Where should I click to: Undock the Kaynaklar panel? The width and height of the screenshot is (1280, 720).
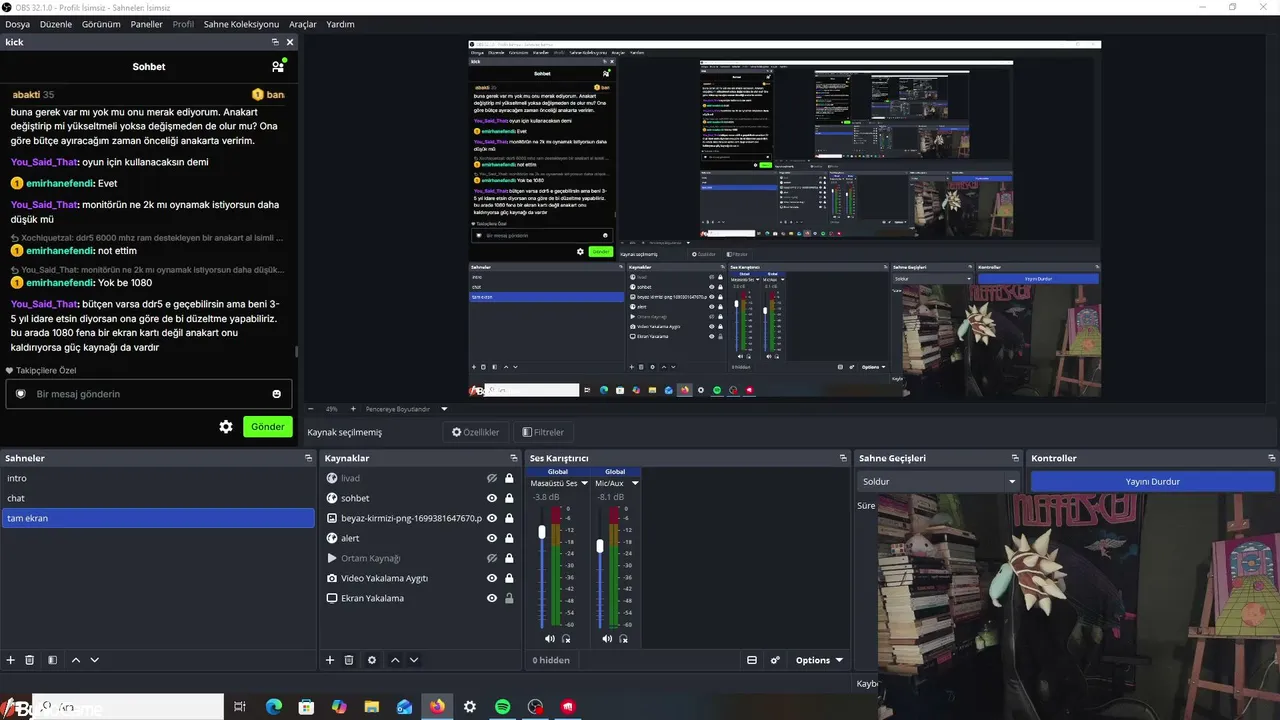(513, 458)
